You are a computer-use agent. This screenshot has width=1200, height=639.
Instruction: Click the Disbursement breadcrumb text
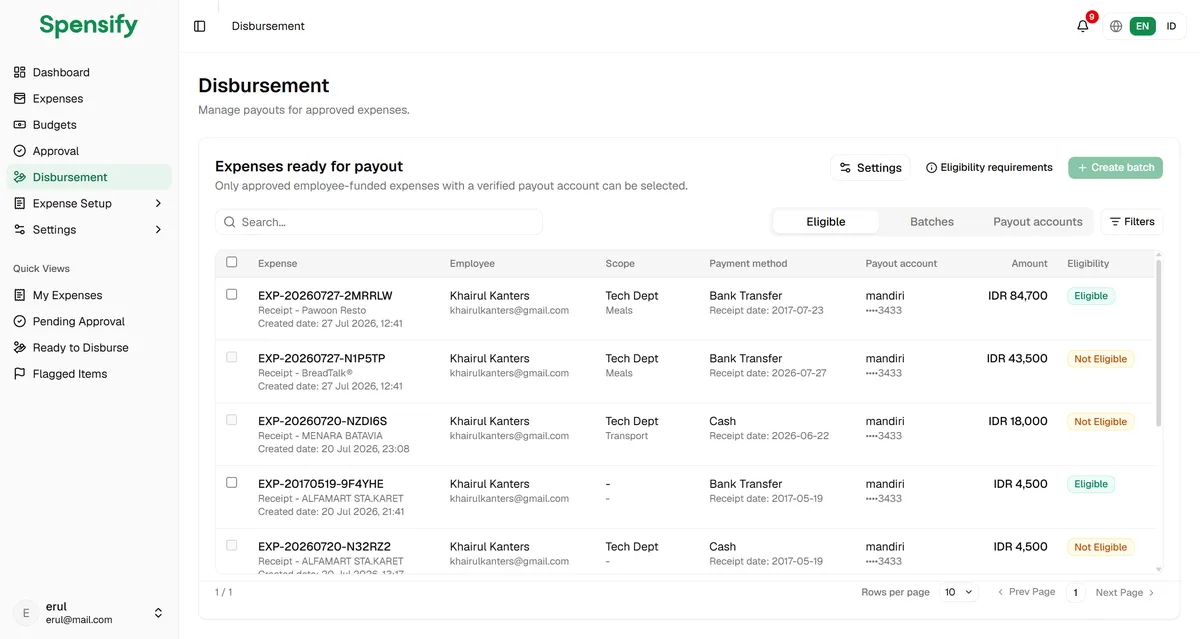[268, 26]
